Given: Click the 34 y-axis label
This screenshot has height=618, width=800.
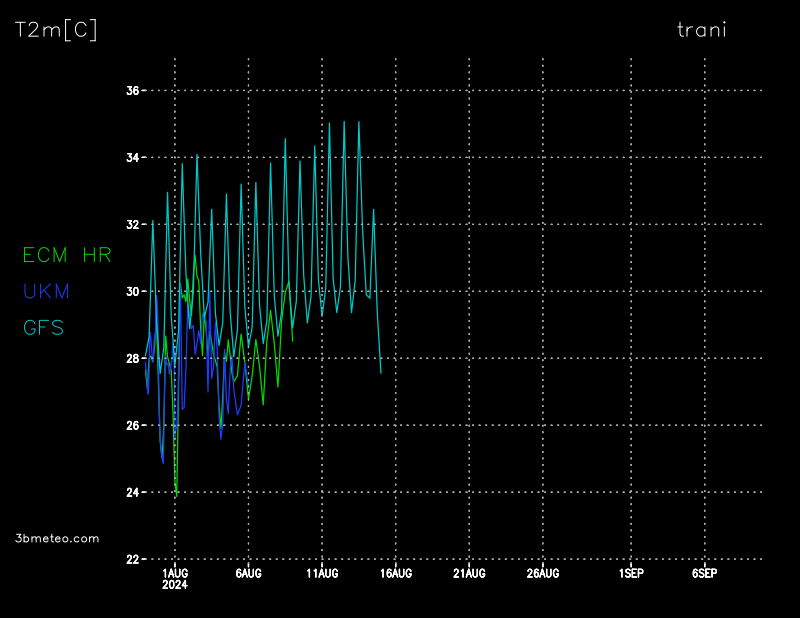Looking at the screenshot, I should tap(132, 158).
